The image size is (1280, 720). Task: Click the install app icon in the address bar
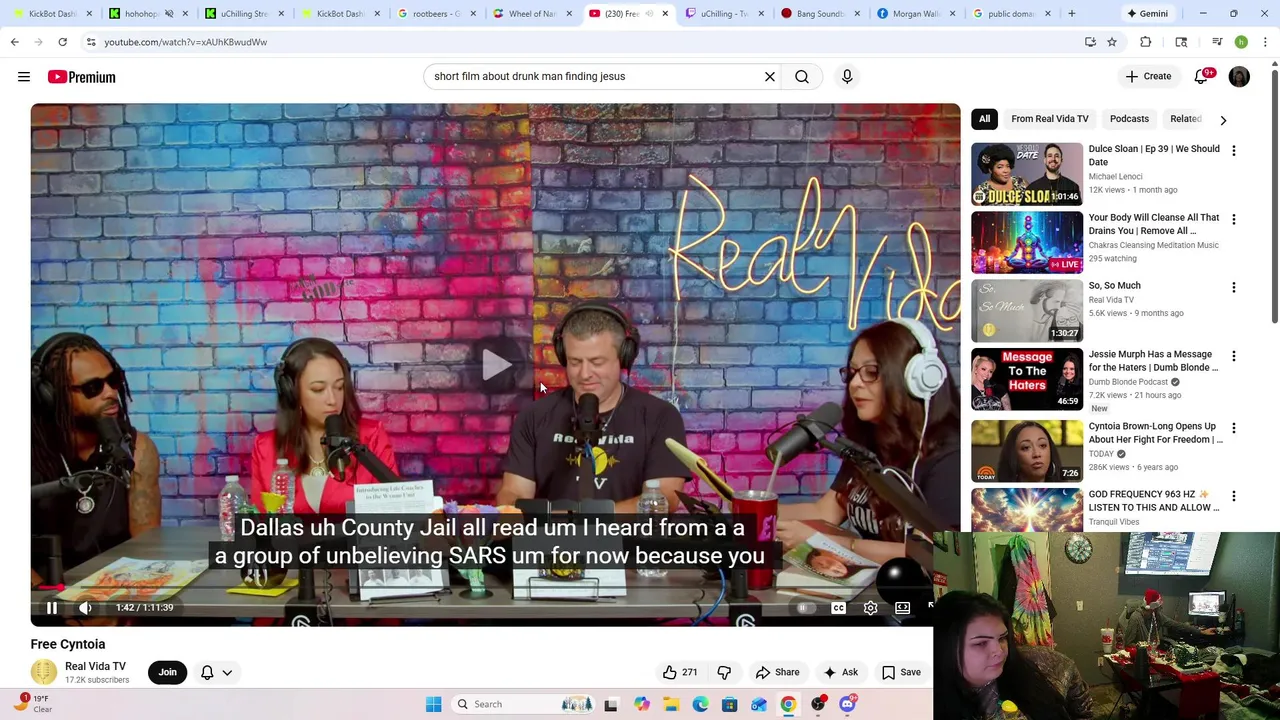click(1090, 42)
